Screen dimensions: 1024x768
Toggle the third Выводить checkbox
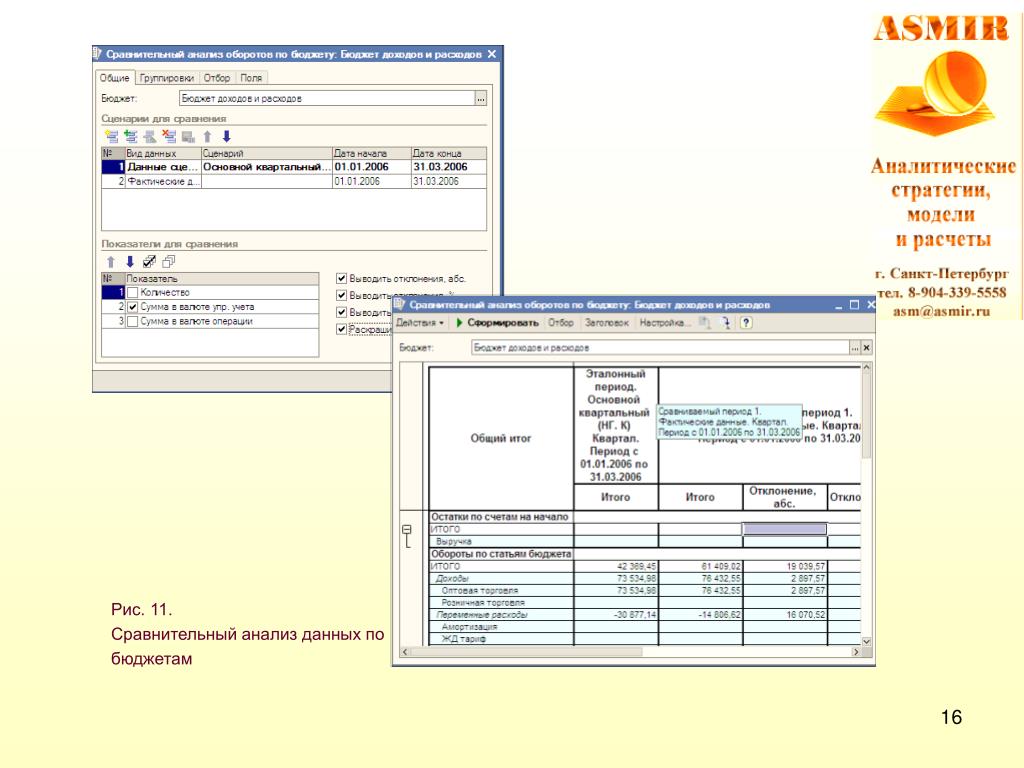click(x=341, y=312)
